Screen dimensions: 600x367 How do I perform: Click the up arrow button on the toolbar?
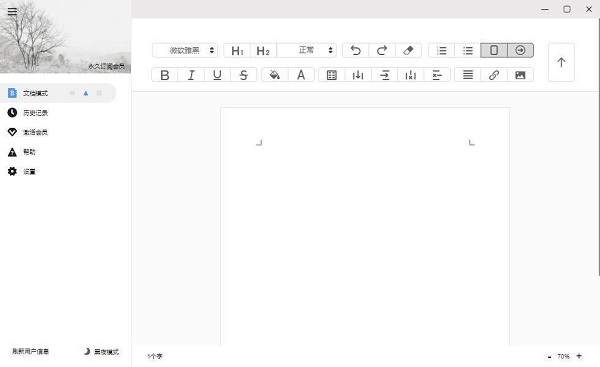(561, 62)
